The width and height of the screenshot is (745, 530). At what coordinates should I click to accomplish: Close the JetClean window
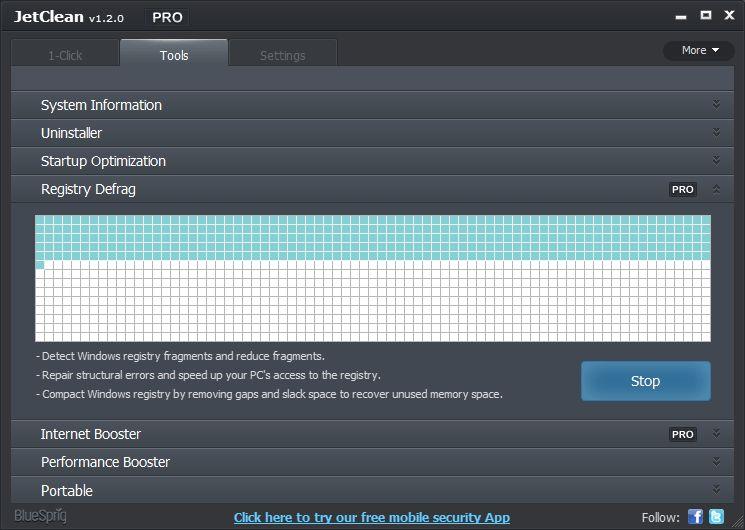[729, 15]
